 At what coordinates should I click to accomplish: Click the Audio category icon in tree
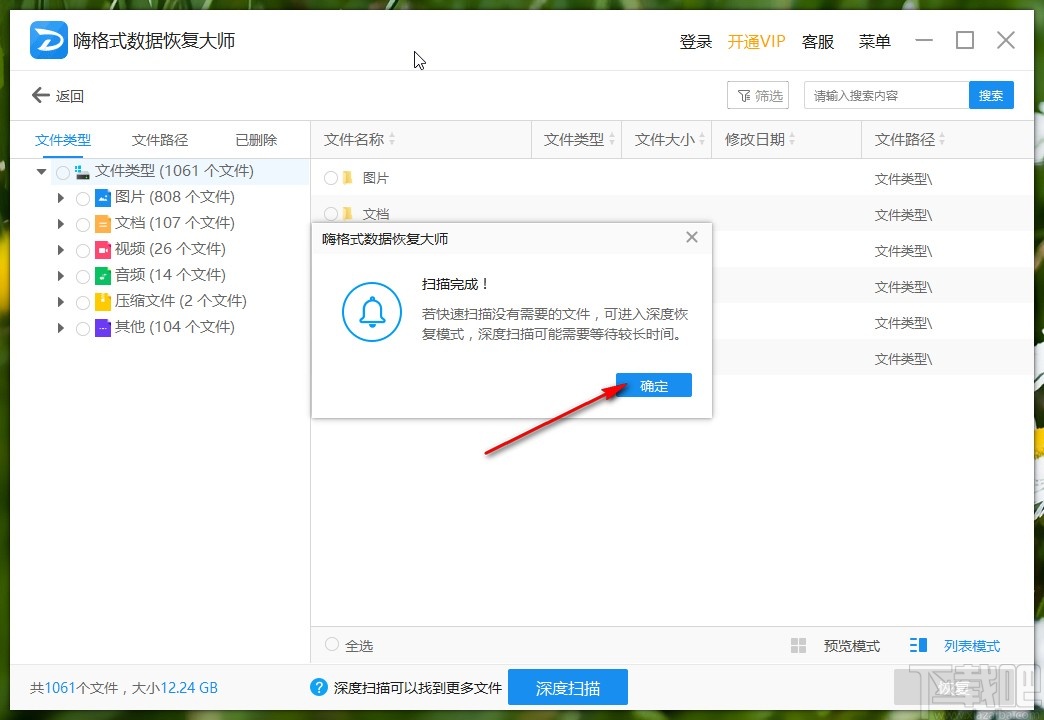tap(103, 275)
